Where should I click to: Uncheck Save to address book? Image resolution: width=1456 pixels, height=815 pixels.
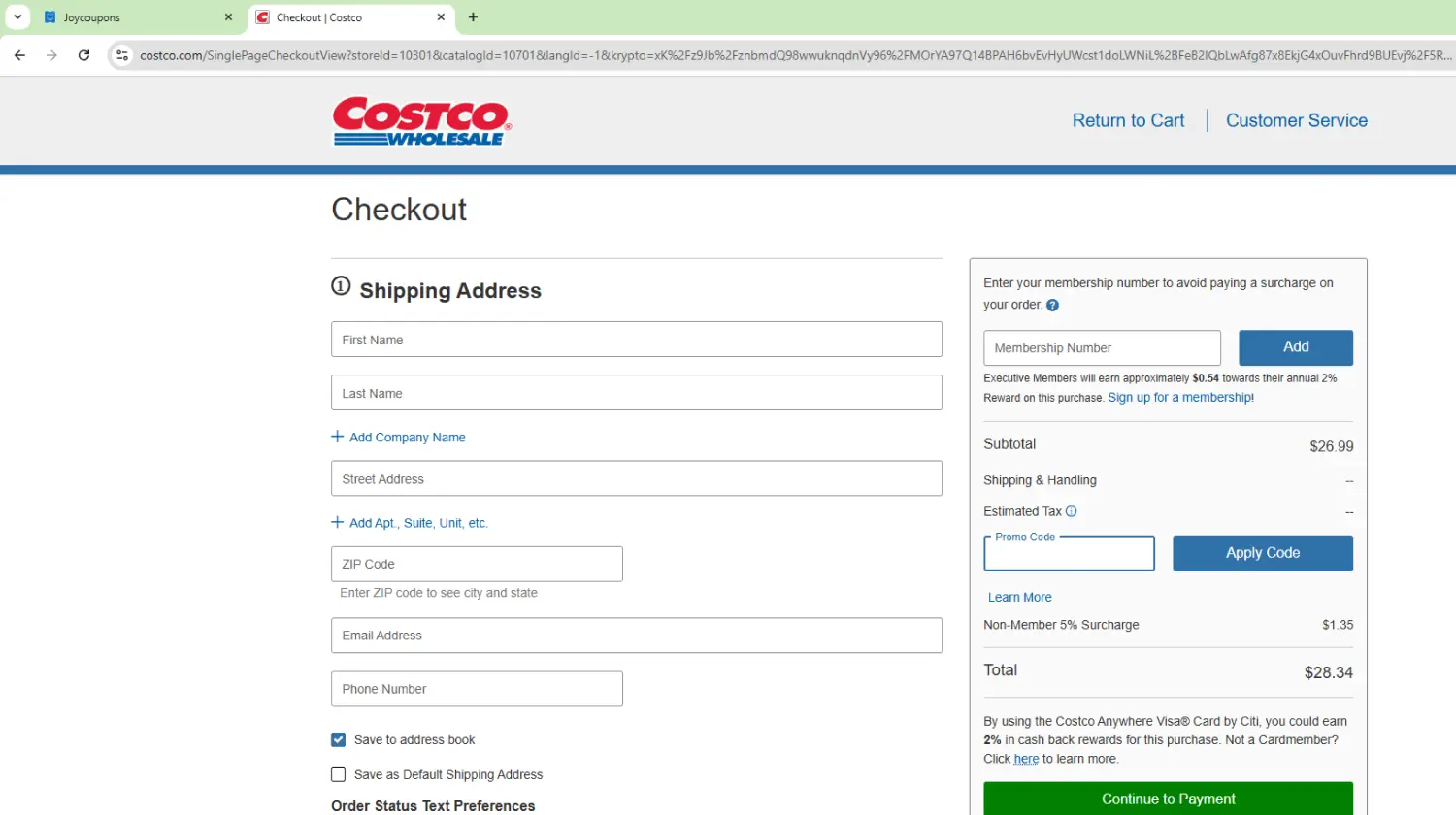pyautogui.click(x=338, y=740)
